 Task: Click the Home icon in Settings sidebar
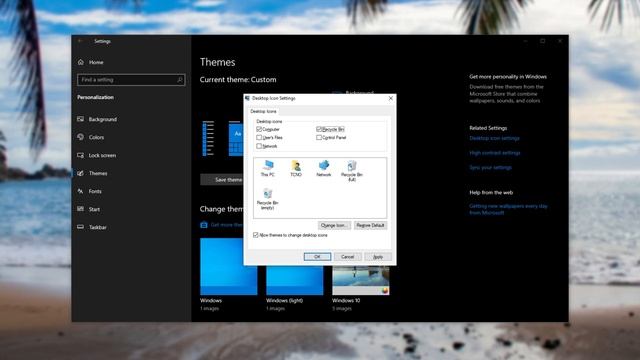point(80,62)
